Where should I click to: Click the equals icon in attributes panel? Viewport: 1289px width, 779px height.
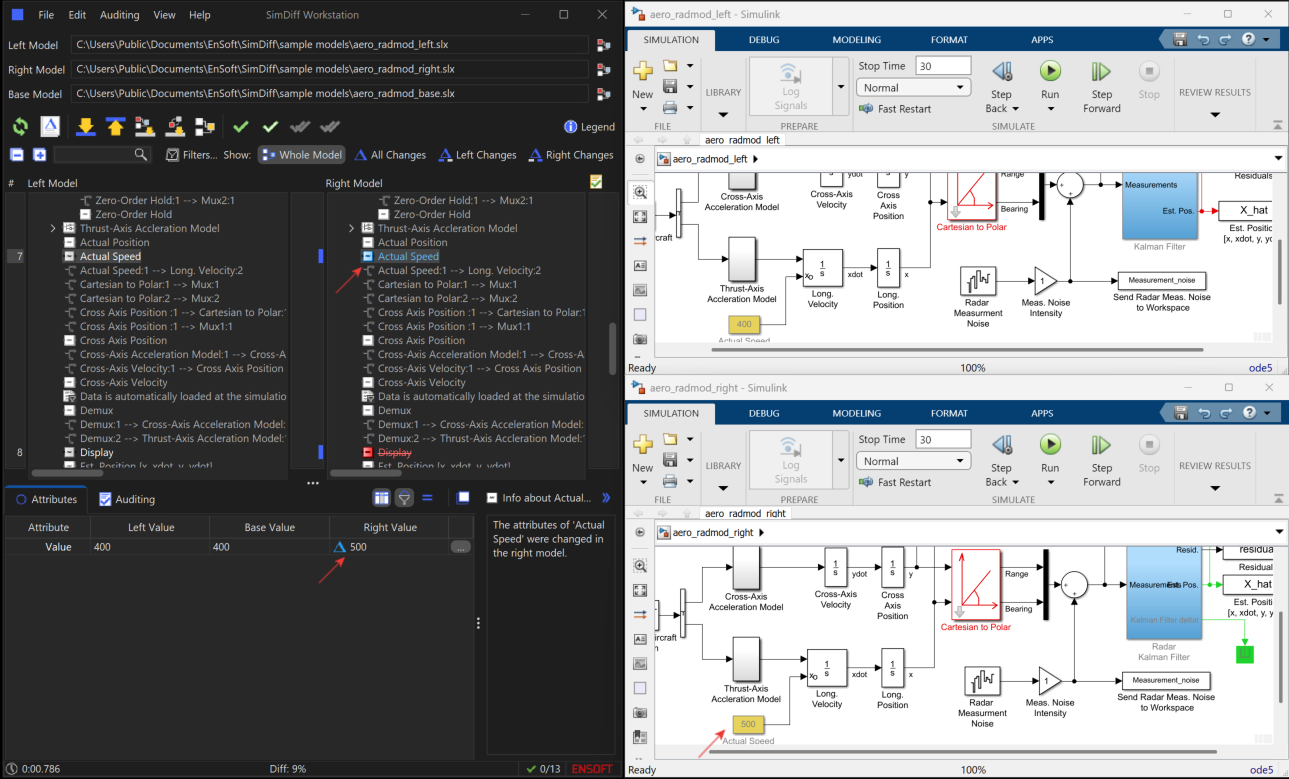tap(427, 498)
